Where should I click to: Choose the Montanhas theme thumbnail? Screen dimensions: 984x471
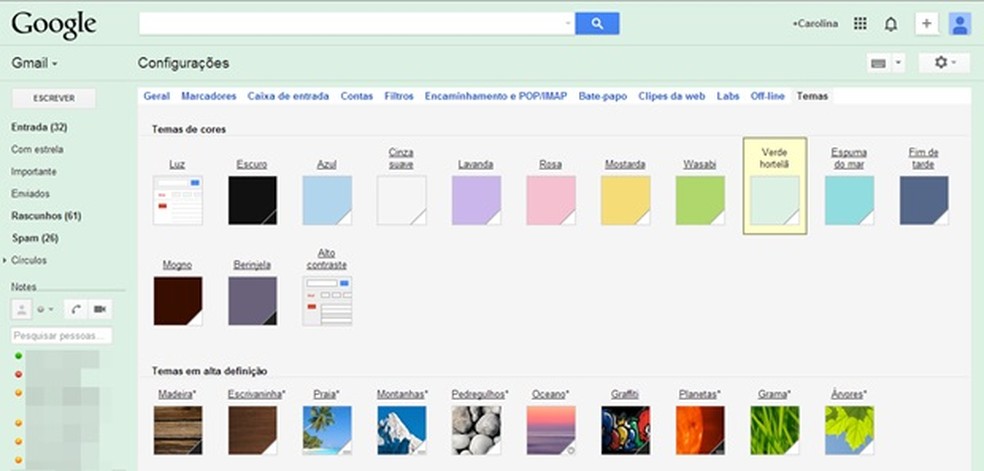pos(402,430)
